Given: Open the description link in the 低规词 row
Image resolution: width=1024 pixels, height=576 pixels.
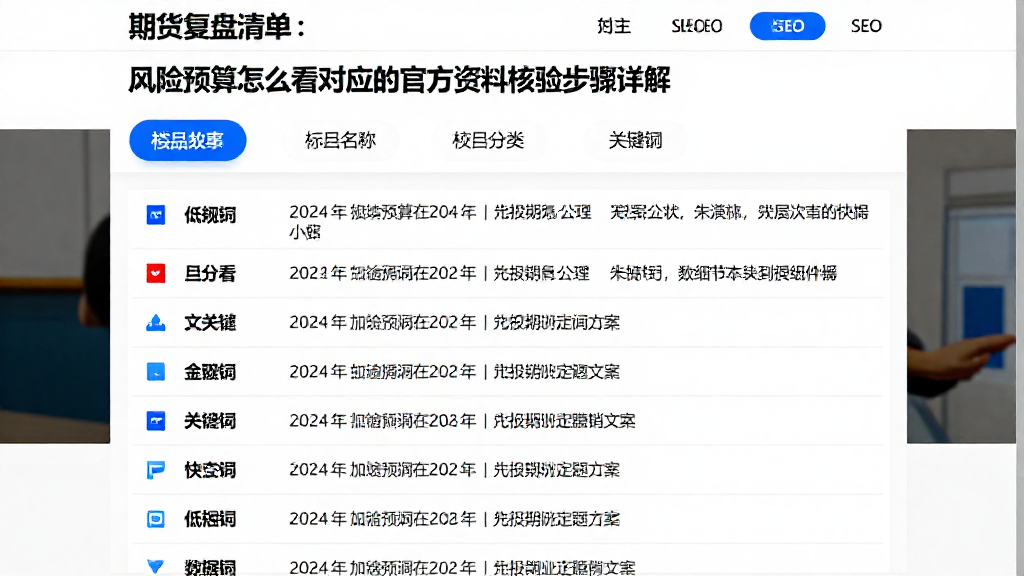Looking at the screenshot, I should point(579,221).
